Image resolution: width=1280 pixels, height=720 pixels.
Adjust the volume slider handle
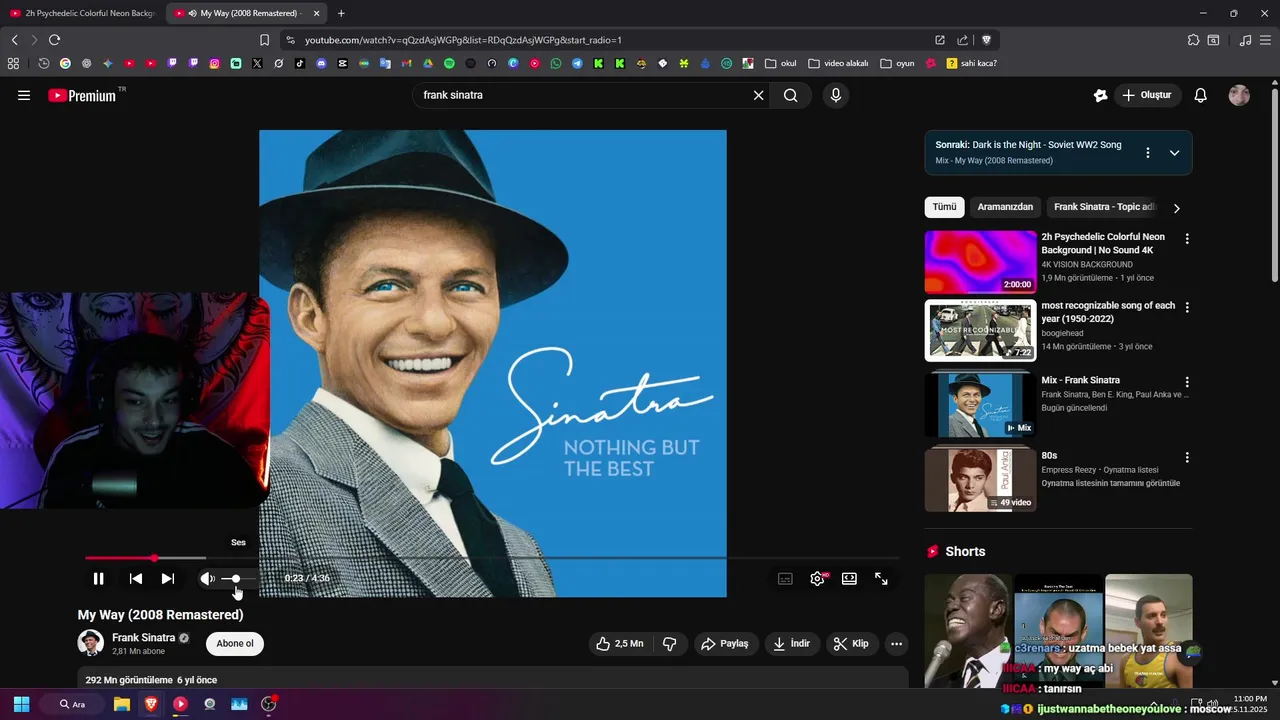[x=235, y=578]
